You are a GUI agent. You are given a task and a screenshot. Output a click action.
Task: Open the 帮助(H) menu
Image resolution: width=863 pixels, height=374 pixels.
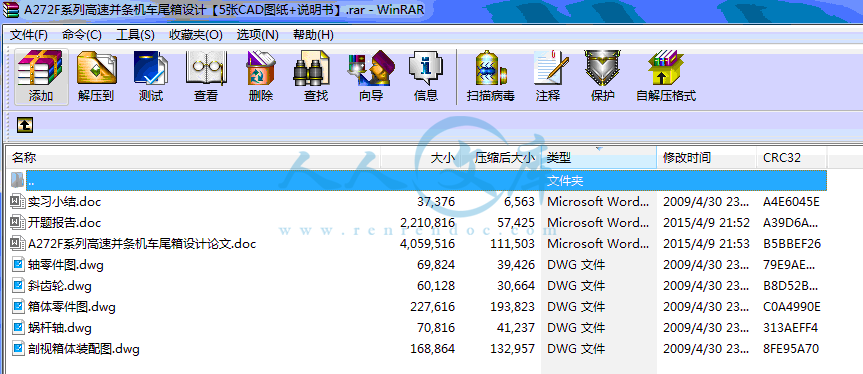[x=313, y=35]
